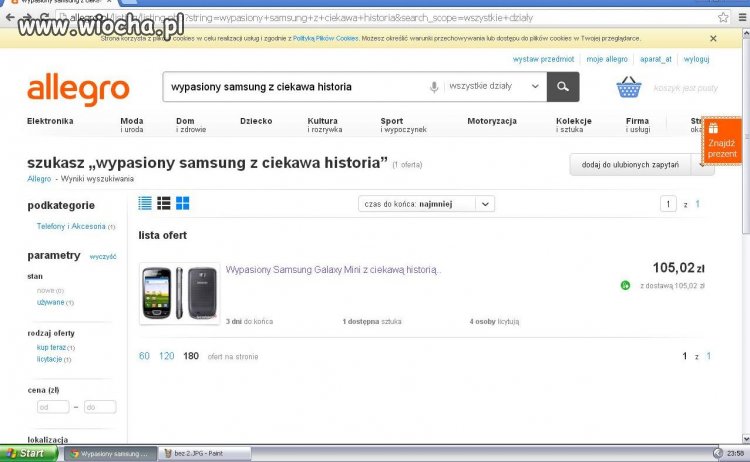
Task: Click wyczyść parameters link
Action: coord(103,257)
